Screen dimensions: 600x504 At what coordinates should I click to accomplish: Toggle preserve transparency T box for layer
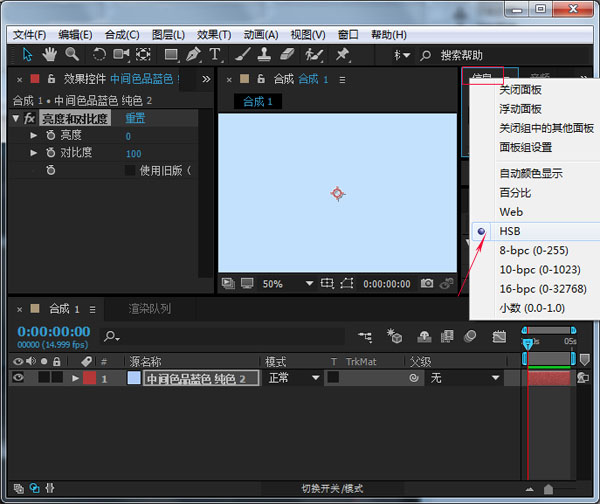click(333, 378)
